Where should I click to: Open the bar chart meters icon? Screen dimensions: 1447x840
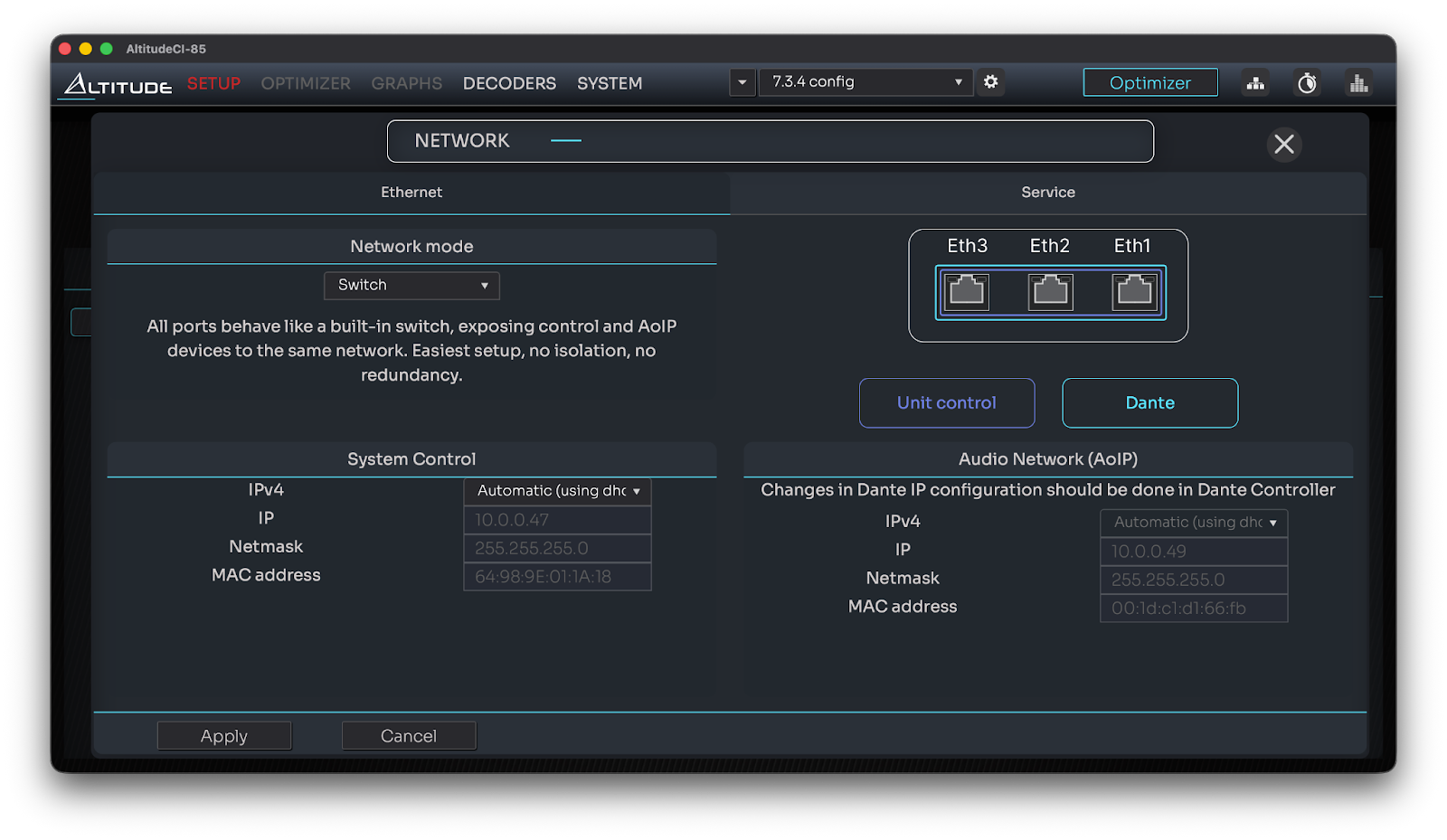1358,83
